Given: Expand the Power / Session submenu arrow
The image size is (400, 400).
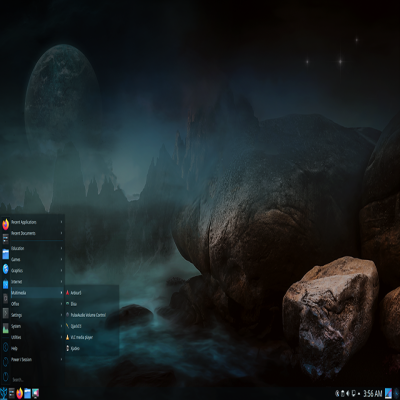Looking at the screenshot, I should (62, 360).
